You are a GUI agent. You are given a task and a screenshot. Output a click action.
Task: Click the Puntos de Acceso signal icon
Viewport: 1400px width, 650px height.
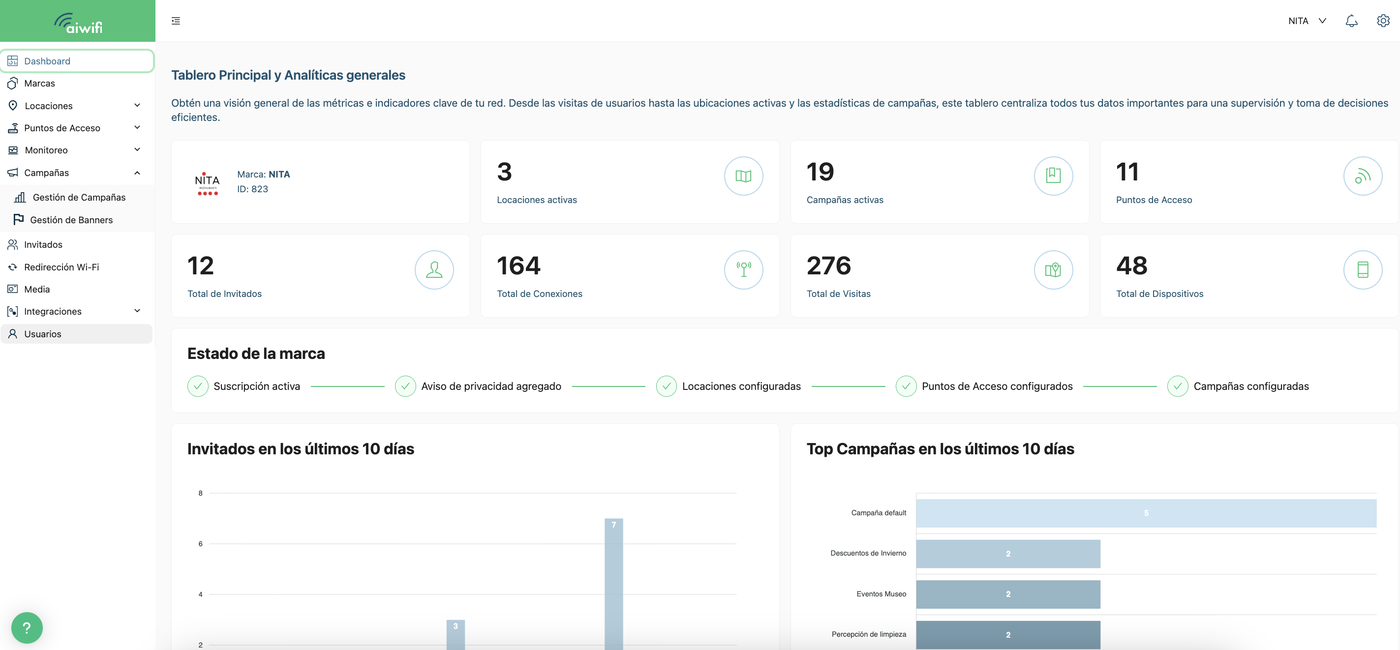pos(1362,177)
